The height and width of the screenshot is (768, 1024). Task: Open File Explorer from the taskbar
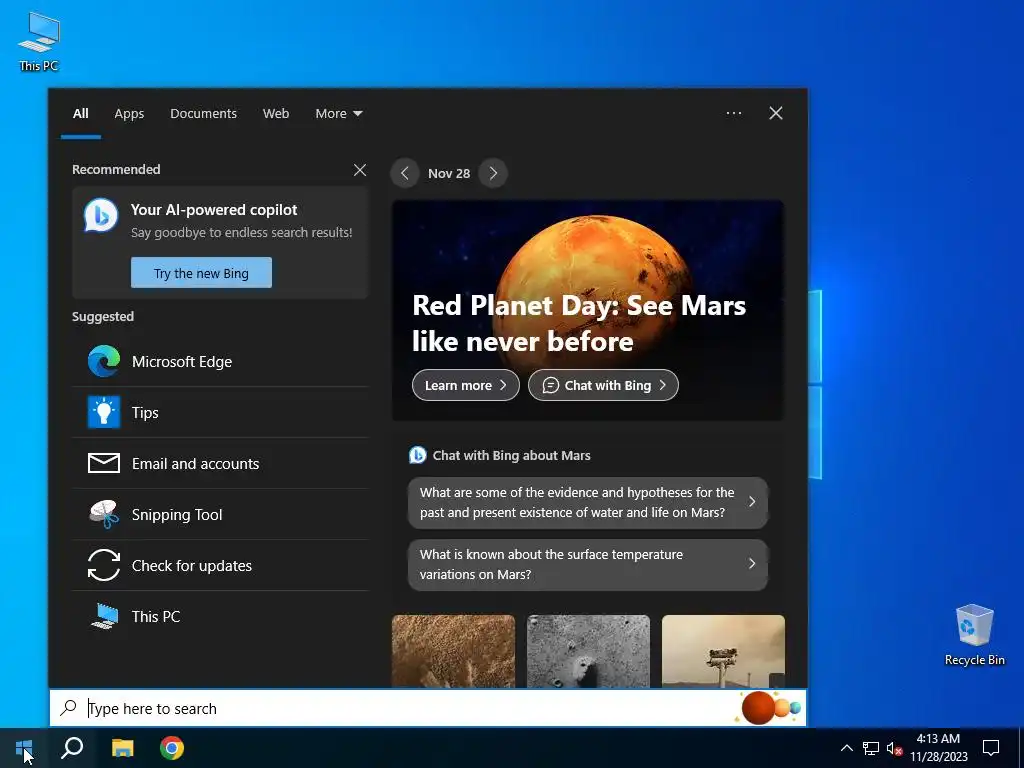click(122, 748)
